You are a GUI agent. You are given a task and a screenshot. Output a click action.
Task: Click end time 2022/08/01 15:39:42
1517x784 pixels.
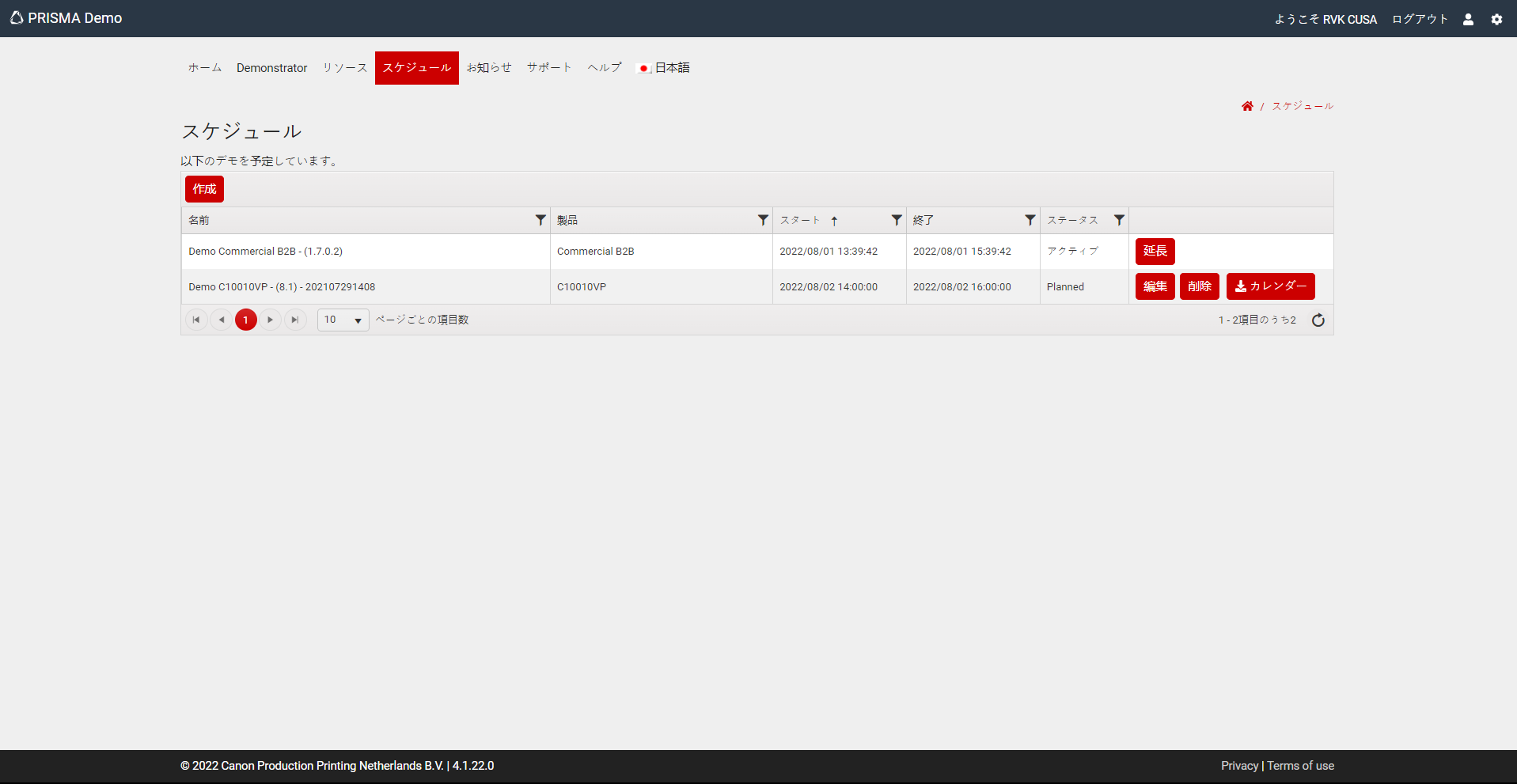pos(962,252)
